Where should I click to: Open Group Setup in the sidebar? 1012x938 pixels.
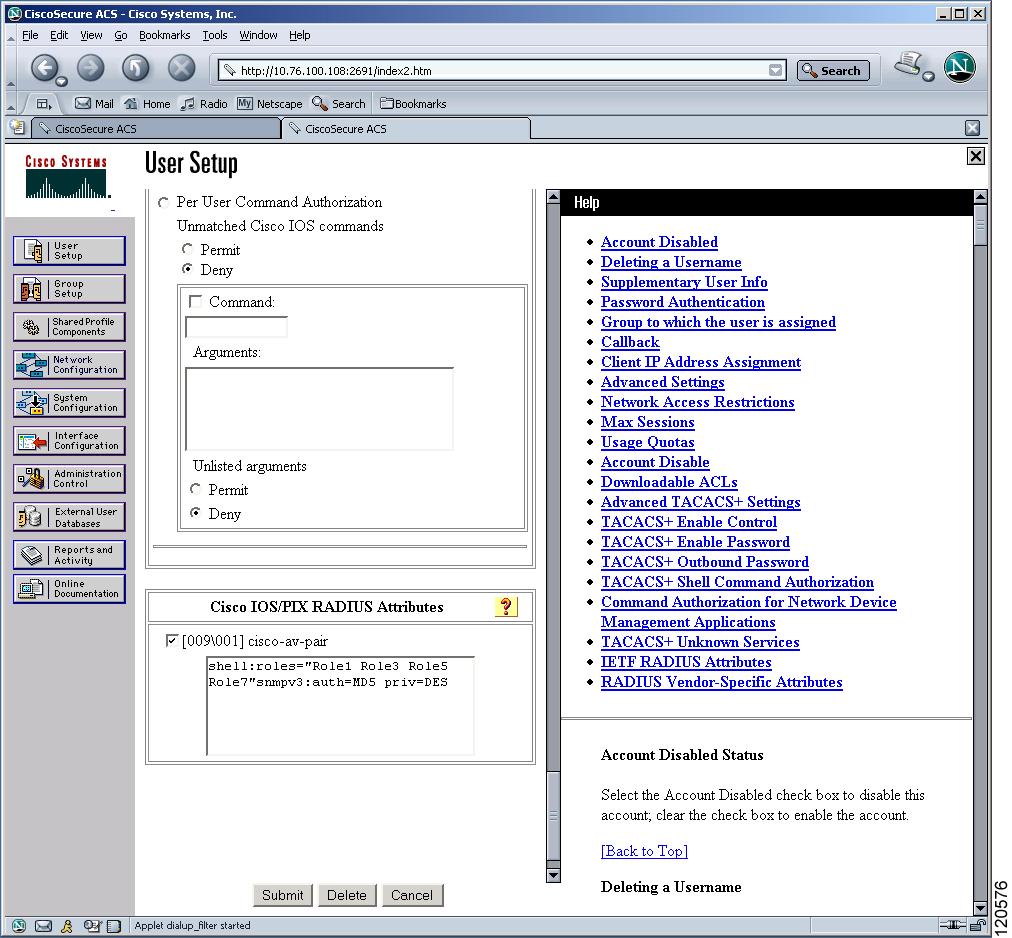(x=69, y=289)
